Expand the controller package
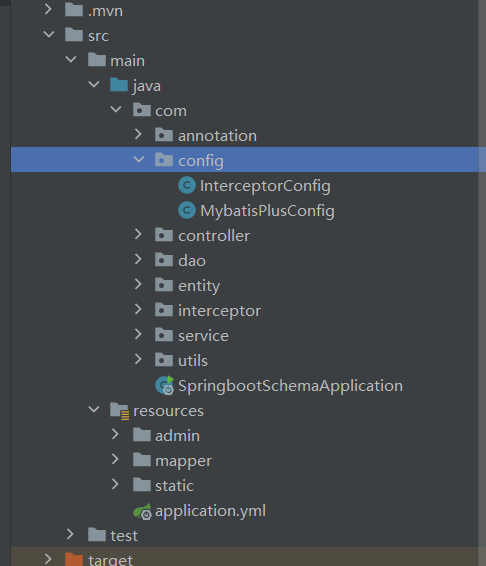Screen dimensions: 486x566 coord(138,235)
